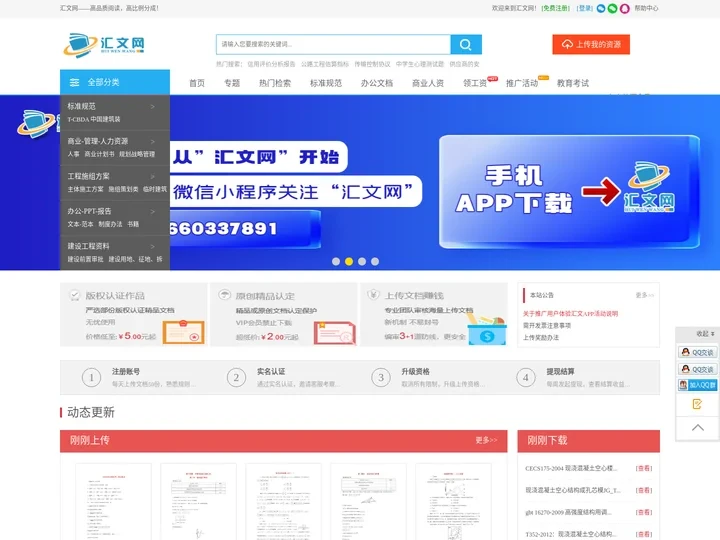Click the step 1 circle for 注册账号

[91, 378]
